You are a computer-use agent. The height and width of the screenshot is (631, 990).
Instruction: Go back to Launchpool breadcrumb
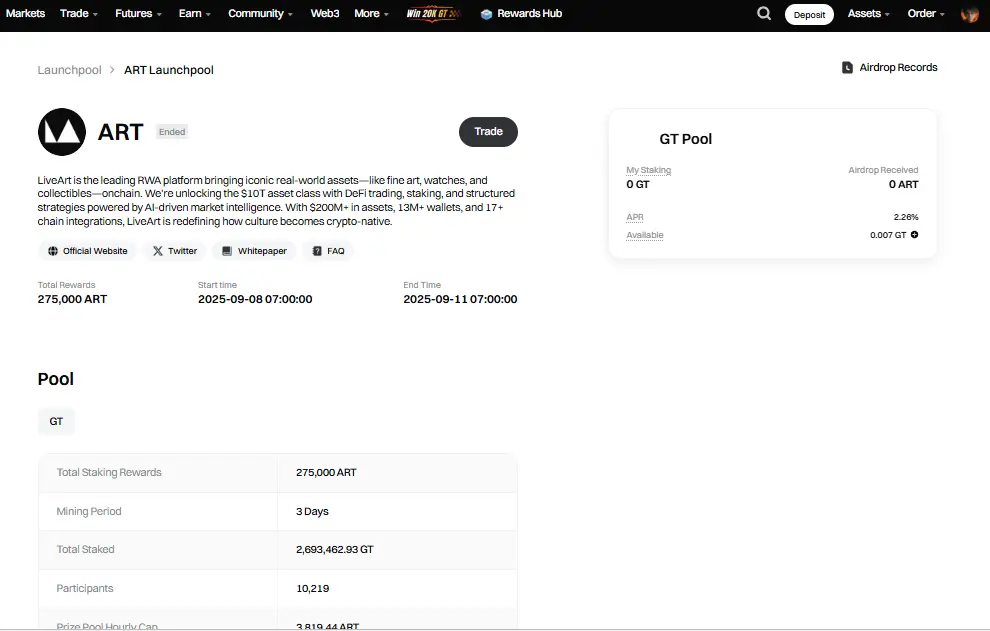coord(69,70)
